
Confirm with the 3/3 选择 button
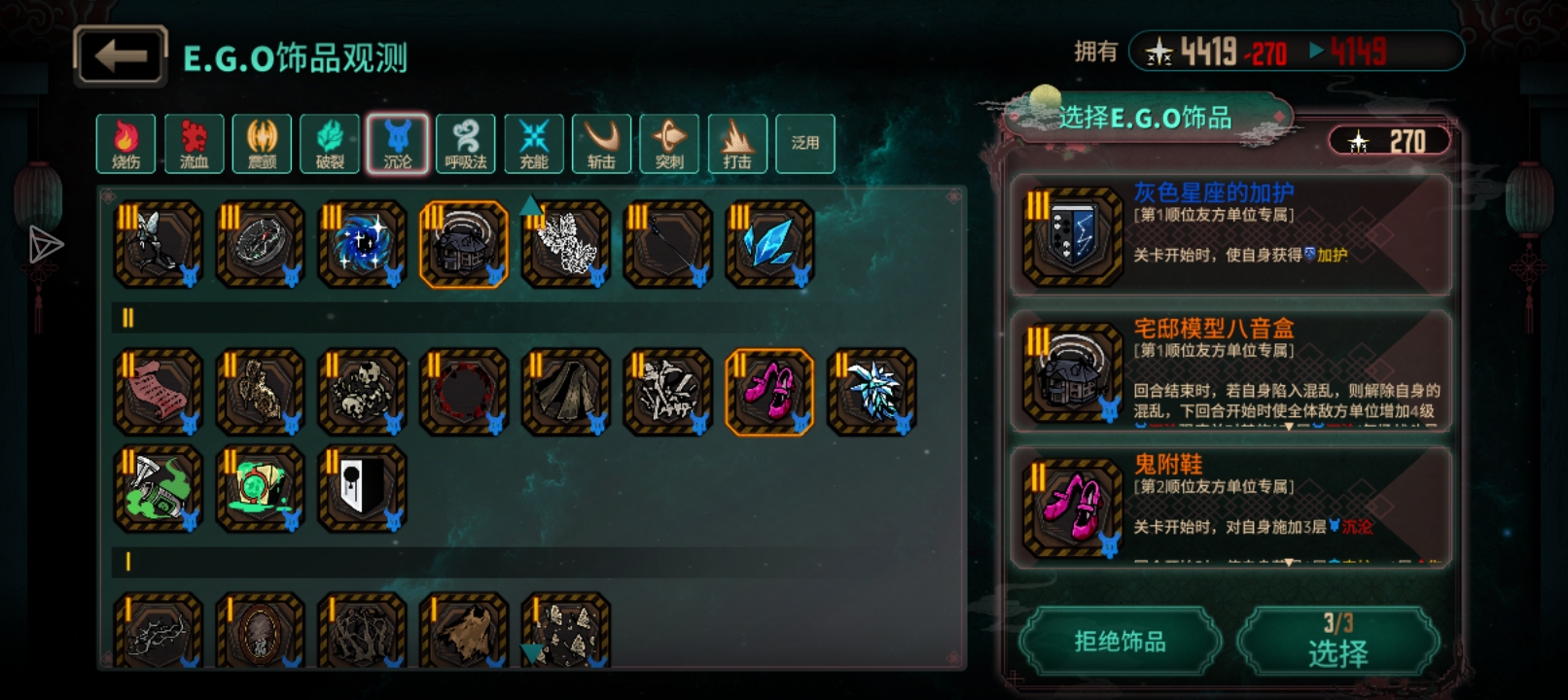pos(1338,641)
